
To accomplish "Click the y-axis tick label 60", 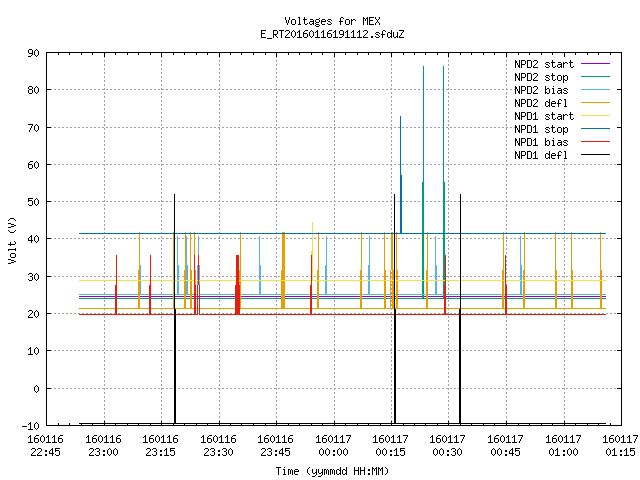I will (33, 165).
